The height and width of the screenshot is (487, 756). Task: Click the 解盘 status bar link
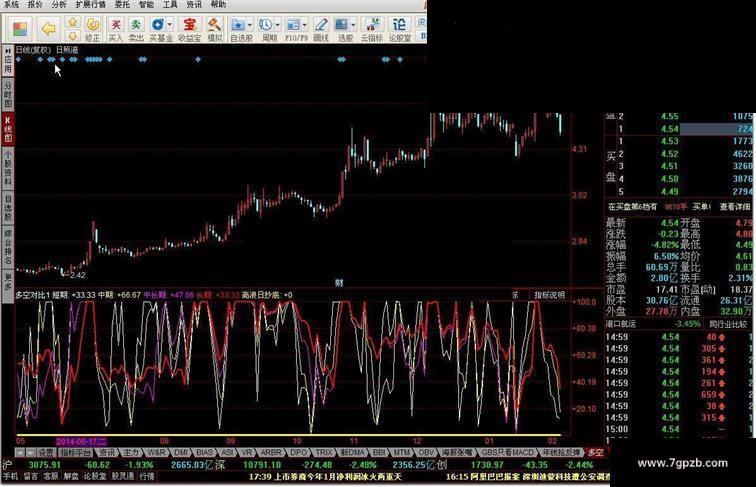click(71, 476)
